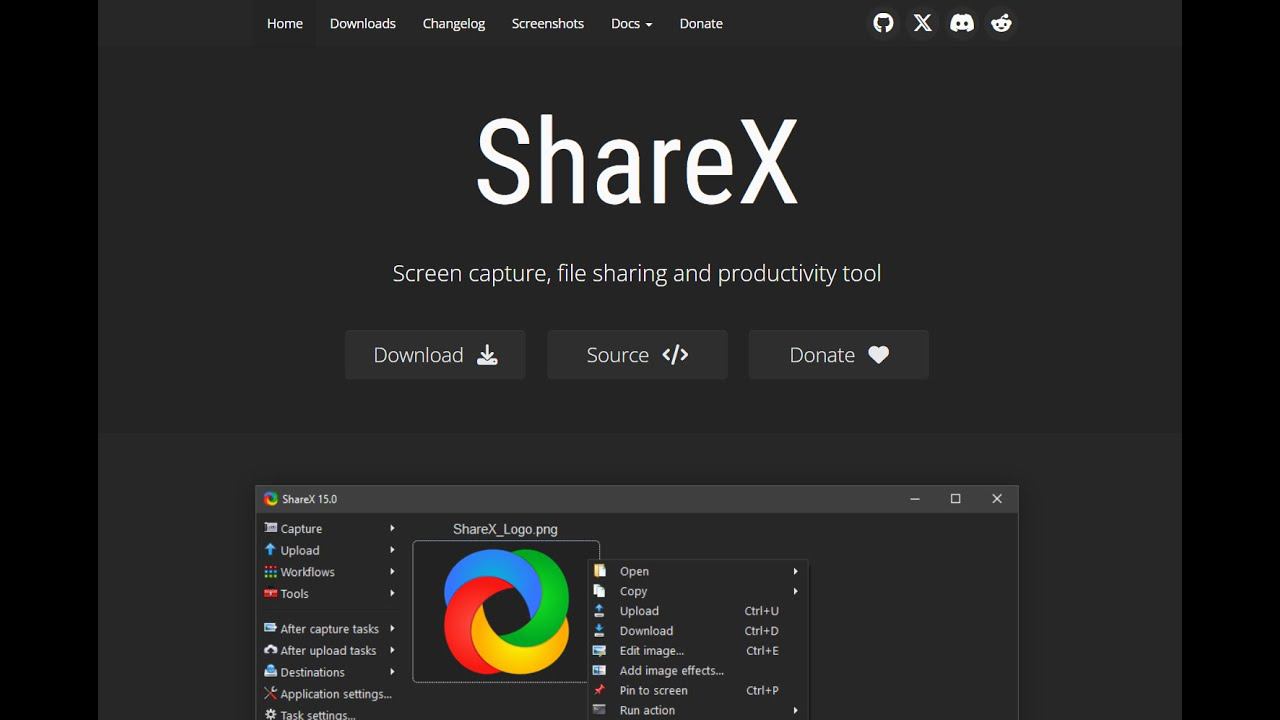Click the Add image effects icon
This screenshot has width=1280, height=720.
(x=600, y=671)
